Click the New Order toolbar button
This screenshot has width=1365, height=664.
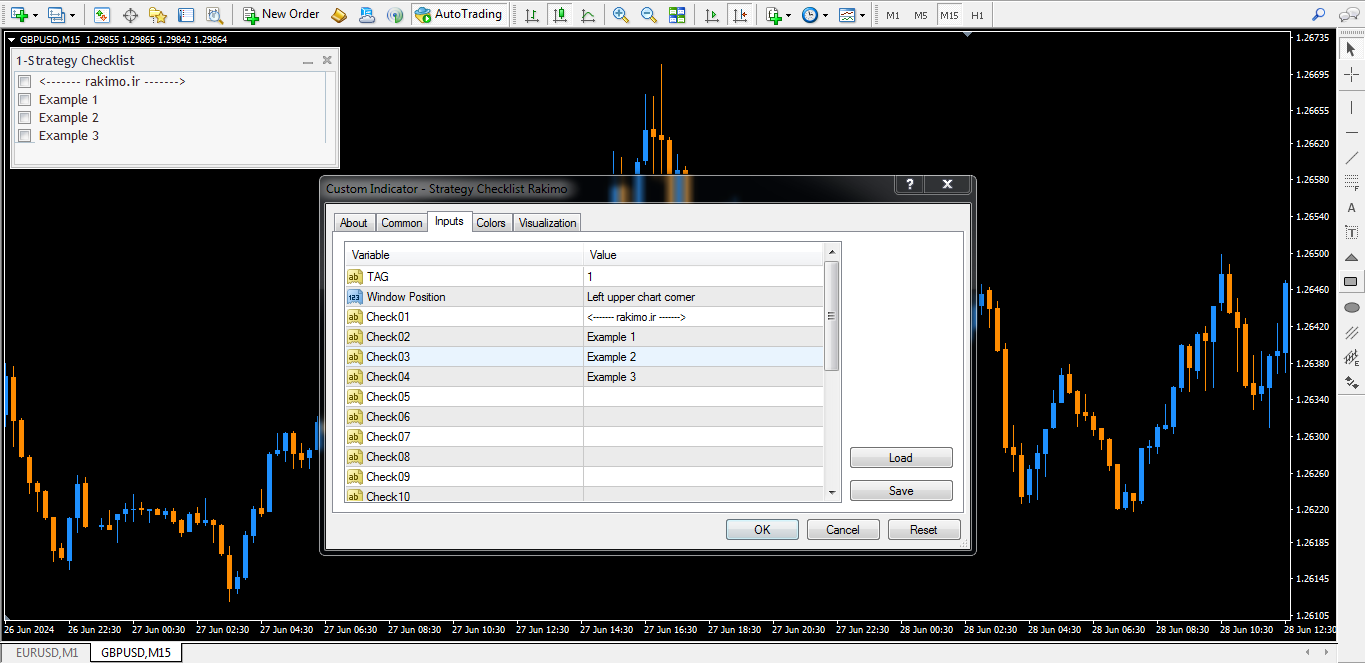coord(281,15)
